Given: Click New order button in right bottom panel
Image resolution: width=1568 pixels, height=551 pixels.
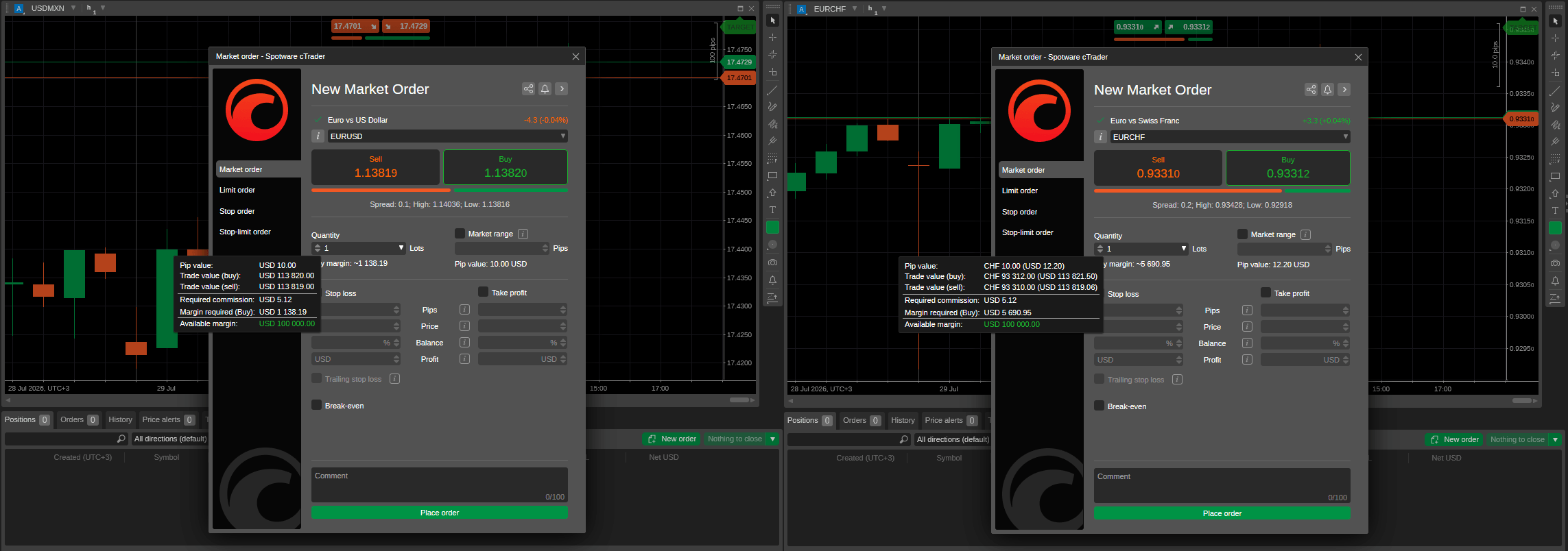Looking at the screenshot, I should coord(1454,439).
